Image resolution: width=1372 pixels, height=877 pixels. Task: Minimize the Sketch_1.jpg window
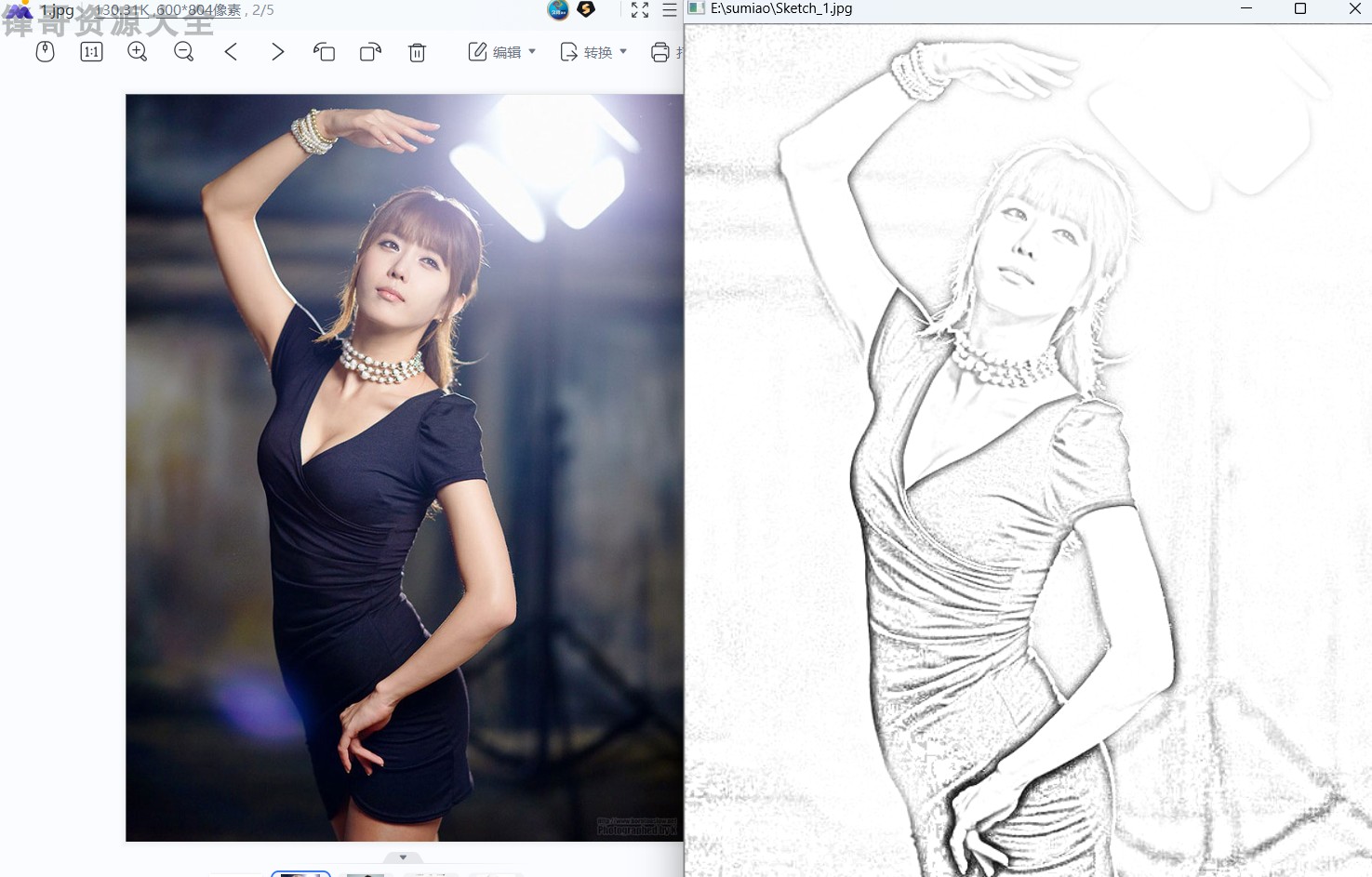[x=1246, y=8]
